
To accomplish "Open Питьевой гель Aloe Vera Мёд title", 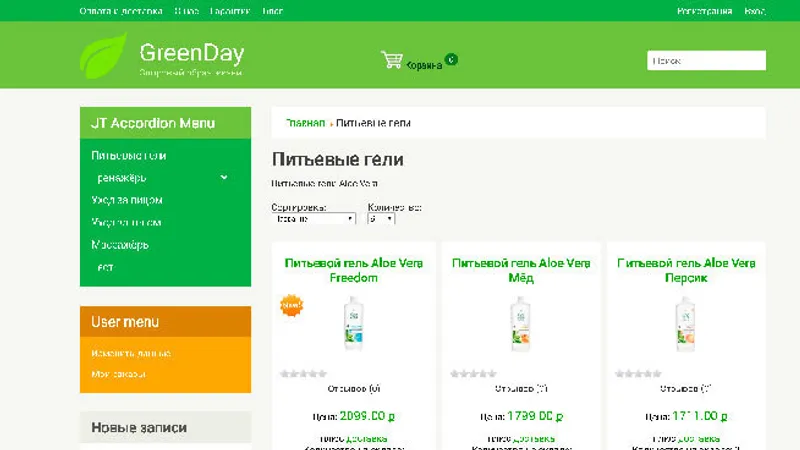I will click(x=521, y=270).
